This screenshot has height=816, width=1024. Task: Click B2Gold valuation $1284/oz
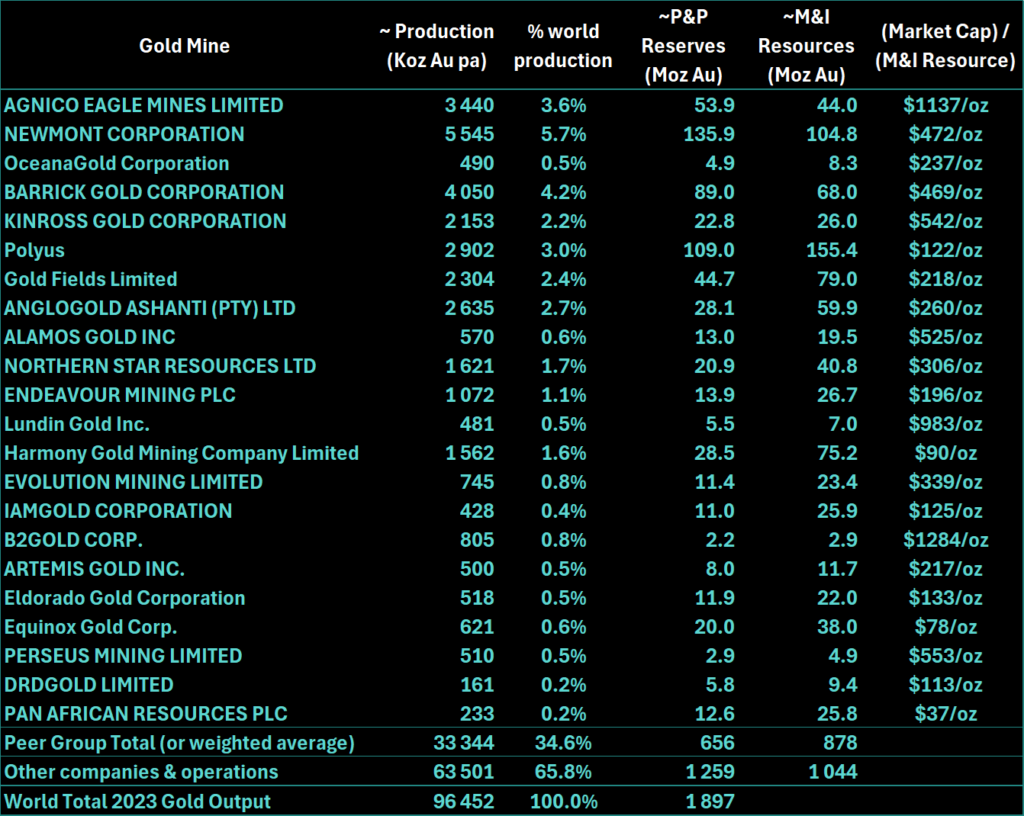pos(946,540)
